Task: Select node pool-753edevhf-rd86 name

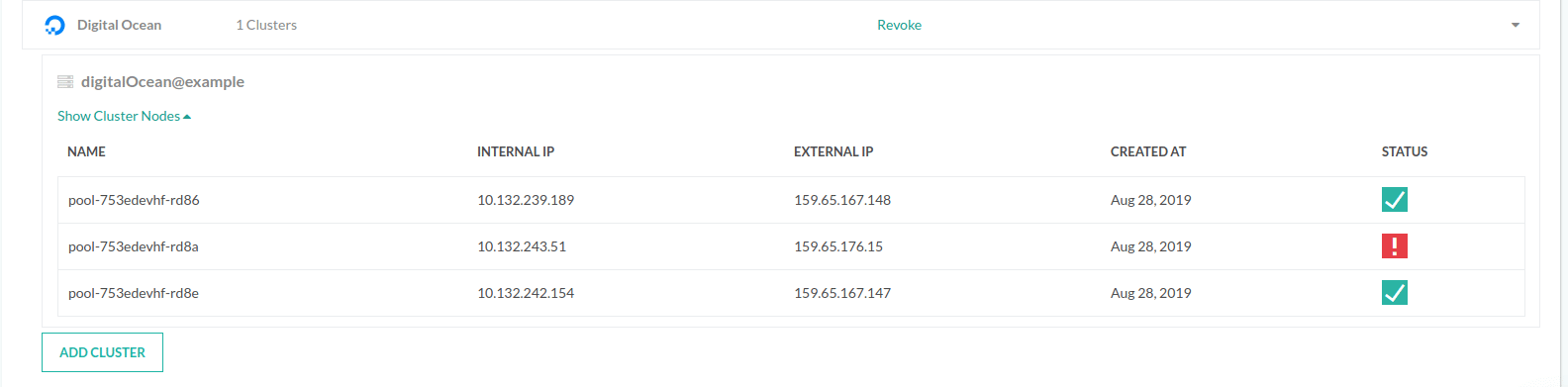Action: point(134,200)
